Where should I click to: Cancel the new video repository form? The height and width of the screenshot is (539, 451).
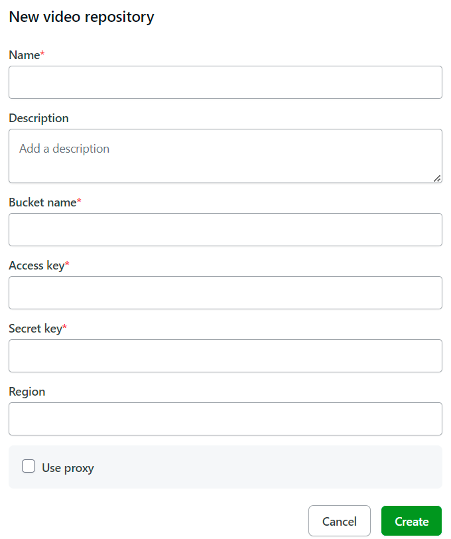(339, 521)
